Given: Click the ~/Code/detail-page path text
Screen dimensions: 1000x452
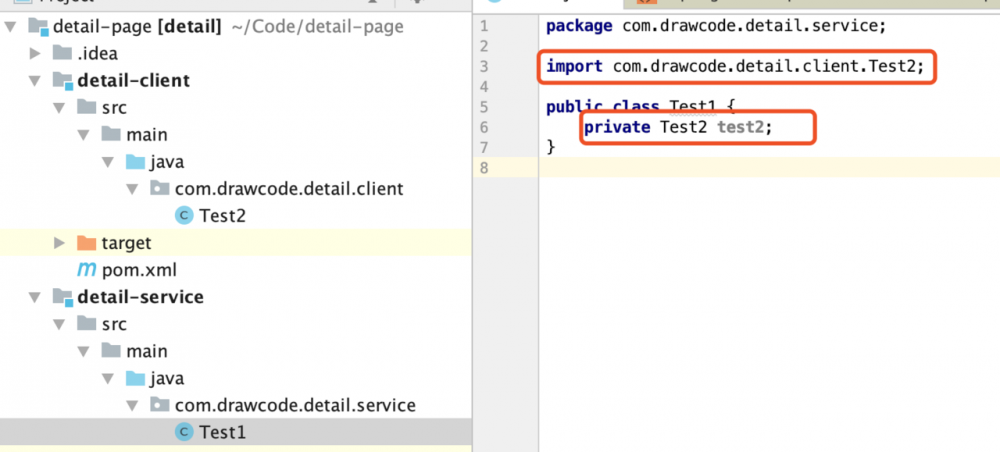Looking at the screenshot, I should click(317, 27).
